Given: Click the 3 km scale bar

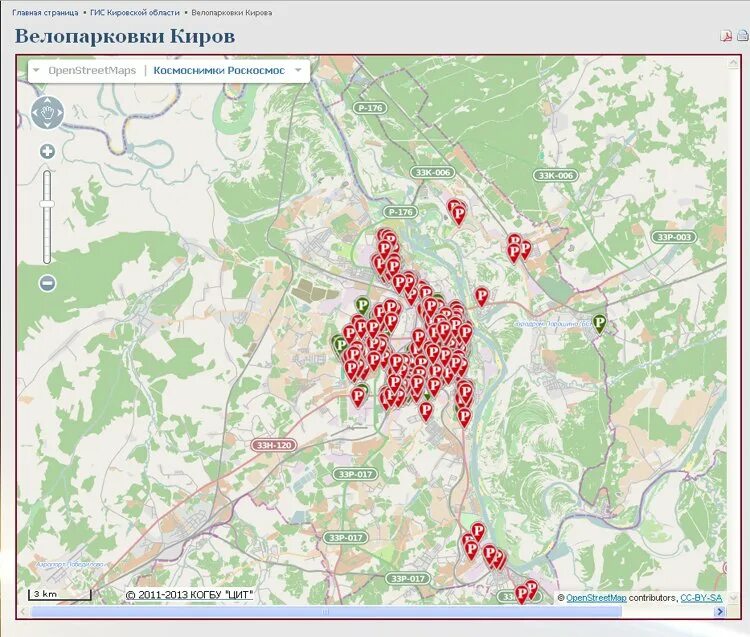Looking at the screenshot, I should click(60, 594).
